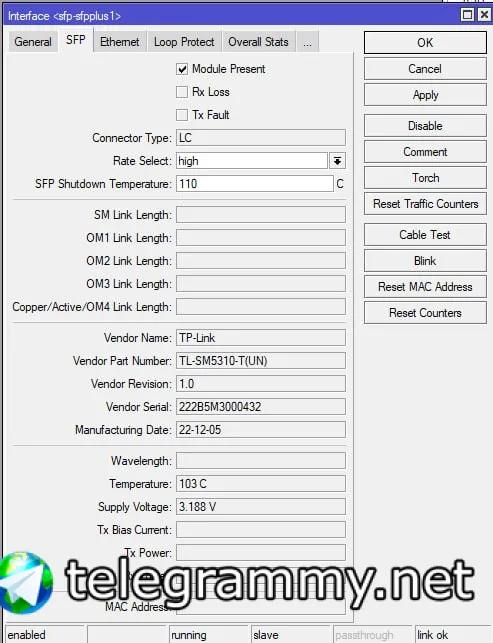Image resolution: width=493 pixels, height=643 pixels.
Task: Show more tabs with the ellipsis
Action: (x=307, y=41)
